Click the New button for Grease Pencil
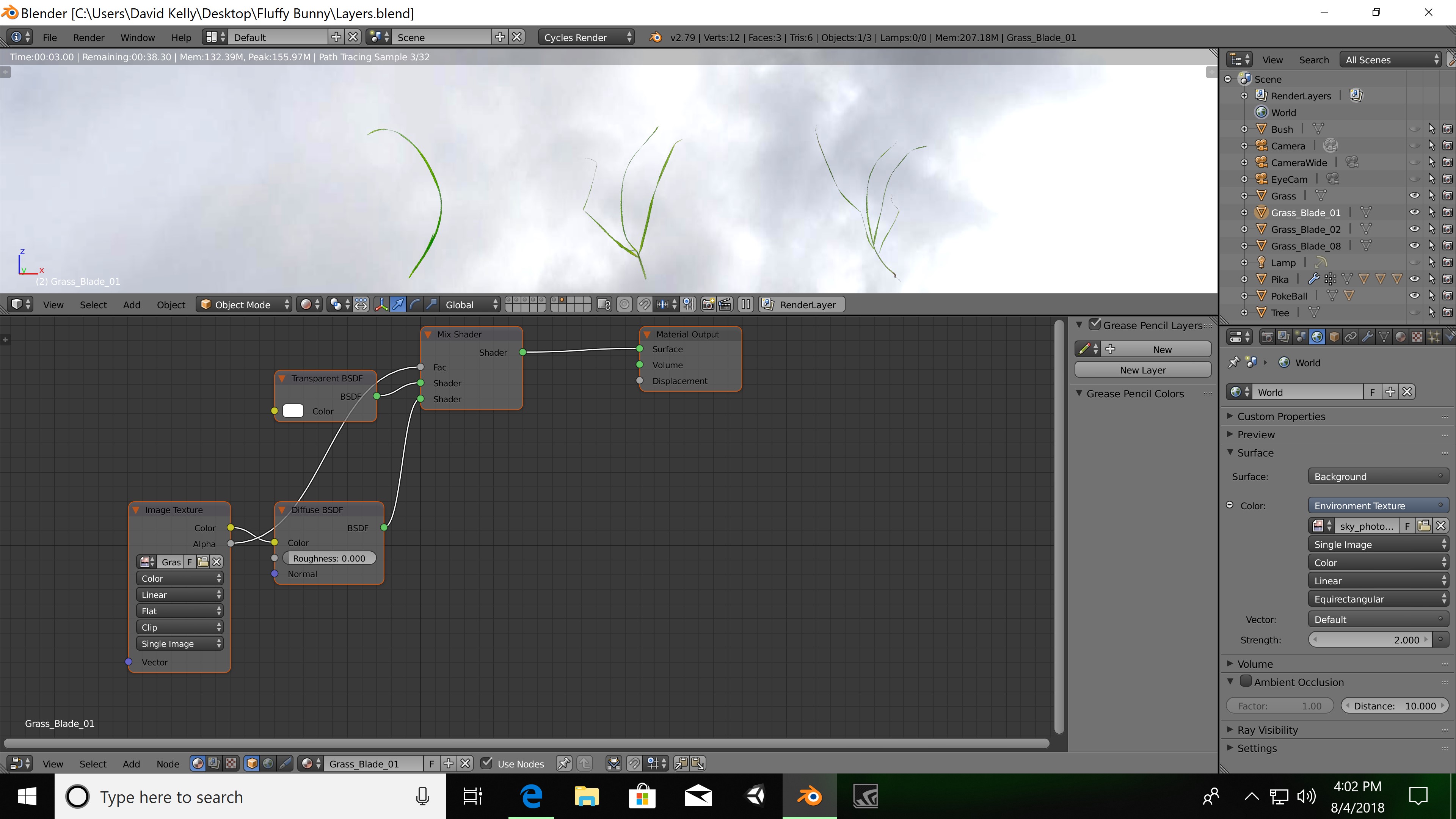This screenshot has width=1456, height=819. [1160, 349]
